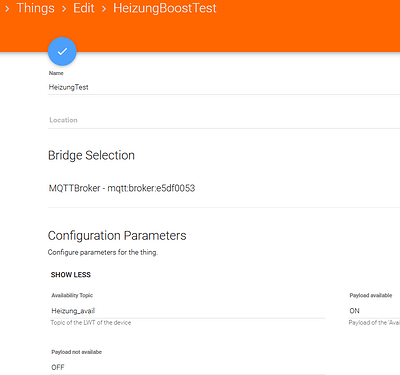
Task: Edit Payload not available field OFF
Action: 188,367
